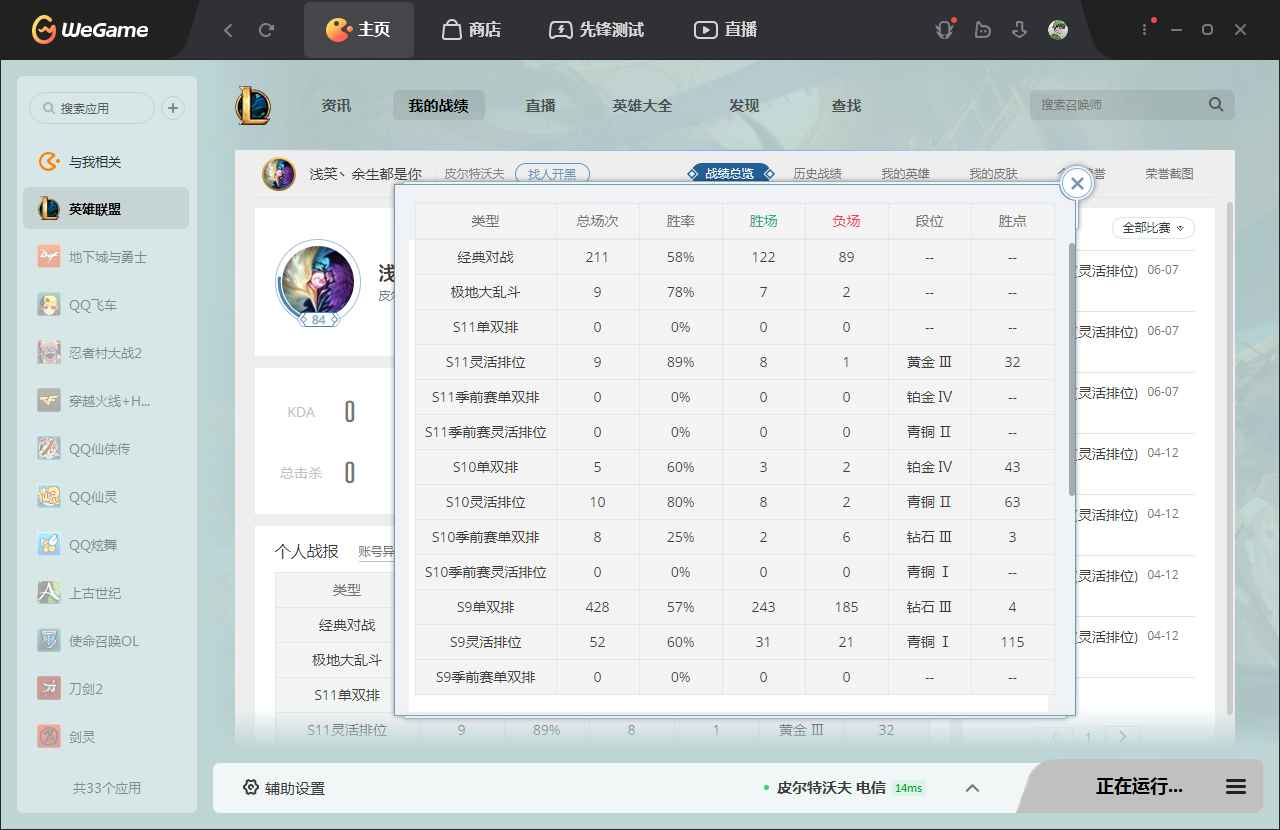Click the WeGame logo

pos(90,30)
